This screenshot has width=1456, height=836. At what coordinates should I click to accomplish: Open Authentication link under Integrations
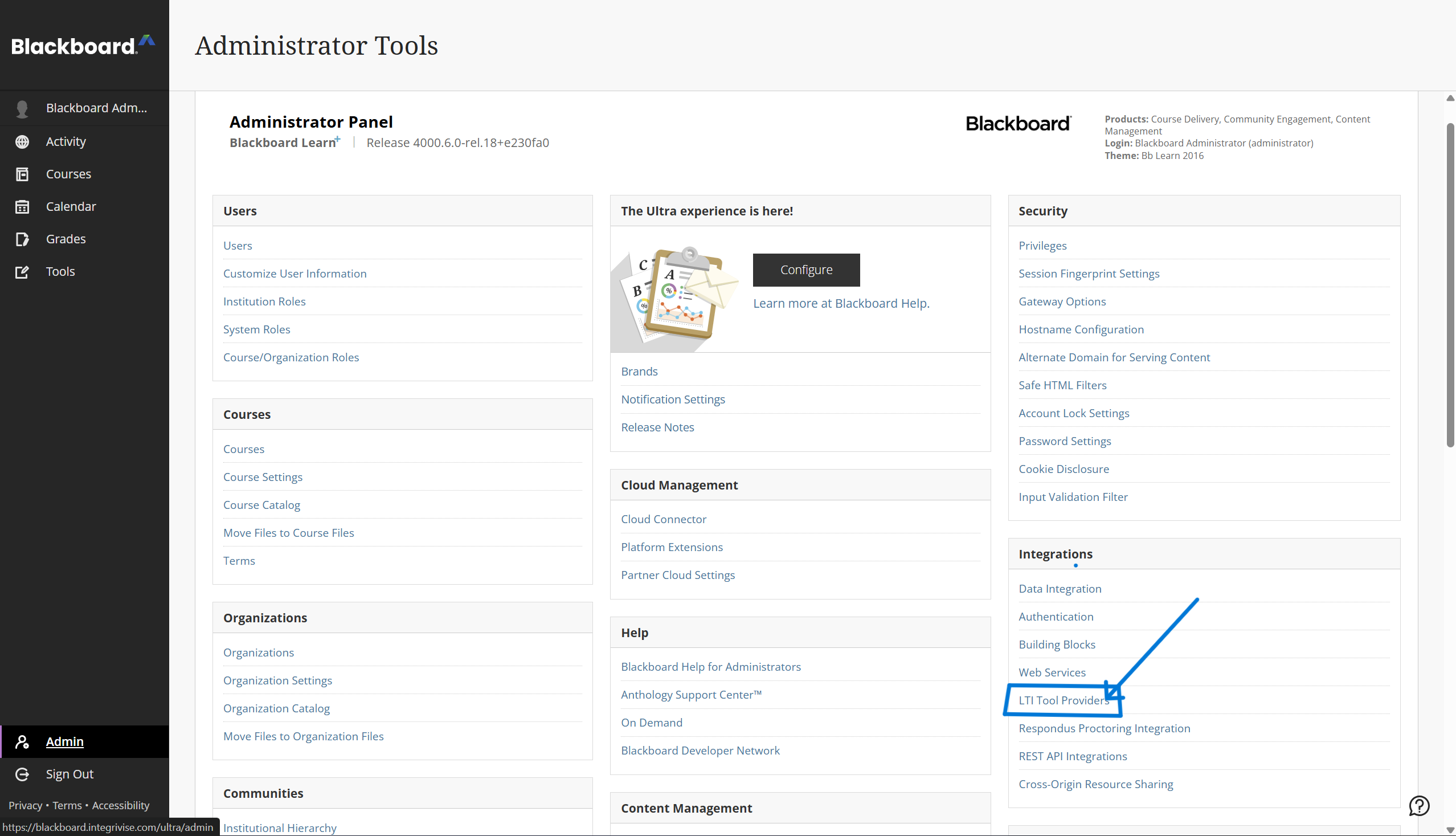pos(1056,617)
